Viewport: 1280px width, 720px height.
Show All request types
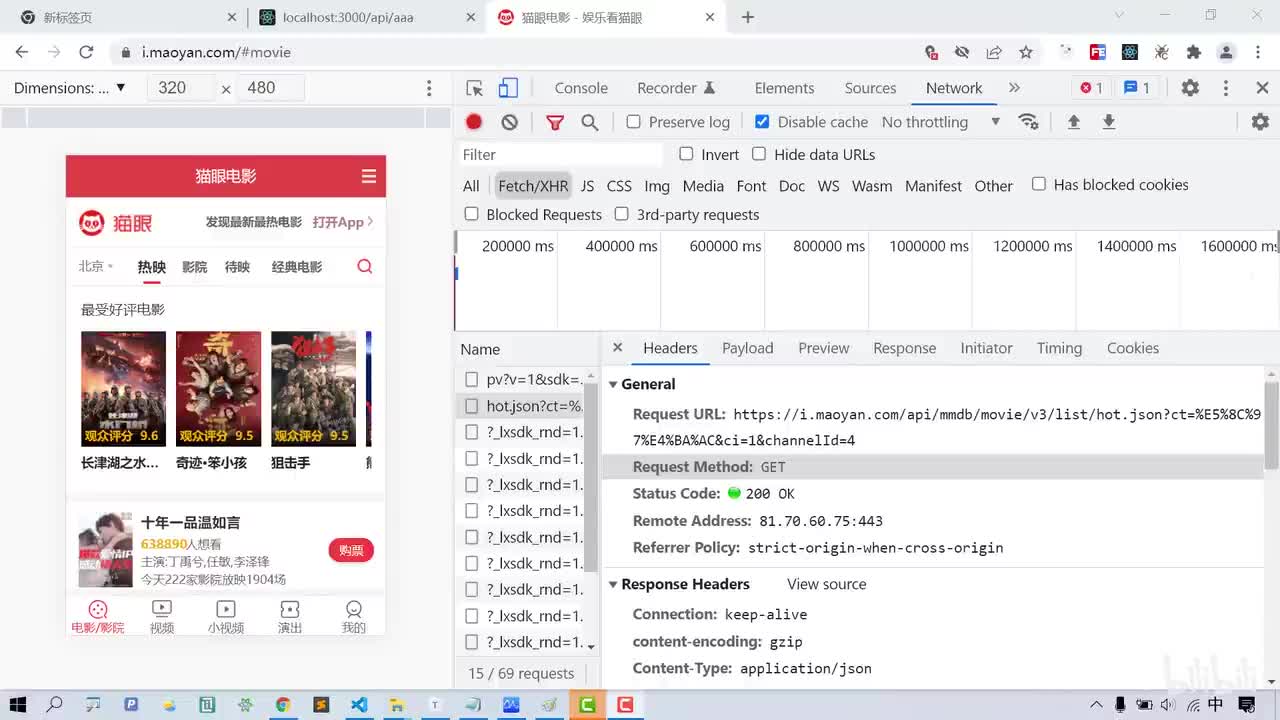pos(471,186)
